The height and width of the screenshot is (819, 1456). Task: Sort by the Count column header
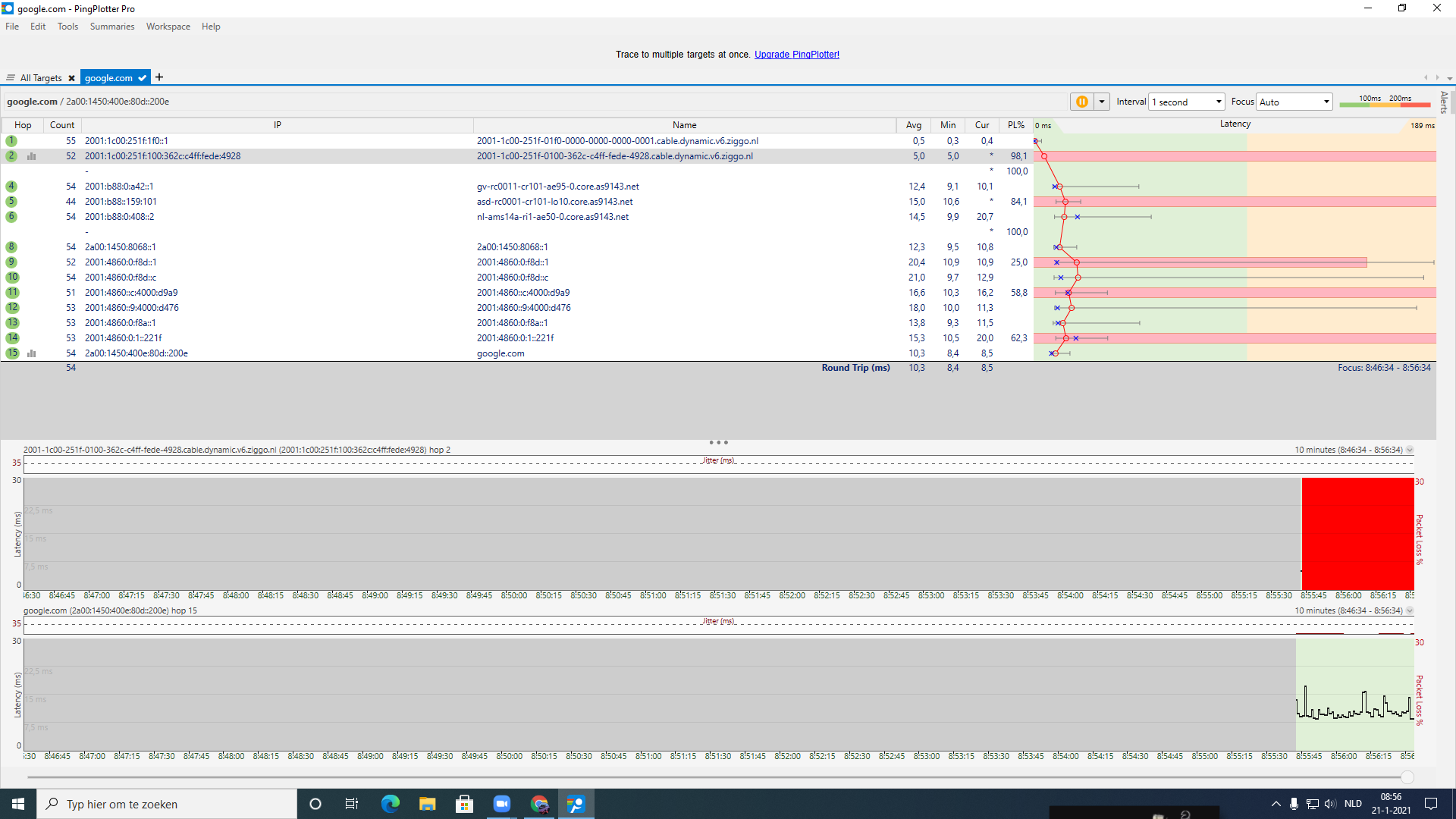click(62, 125)
